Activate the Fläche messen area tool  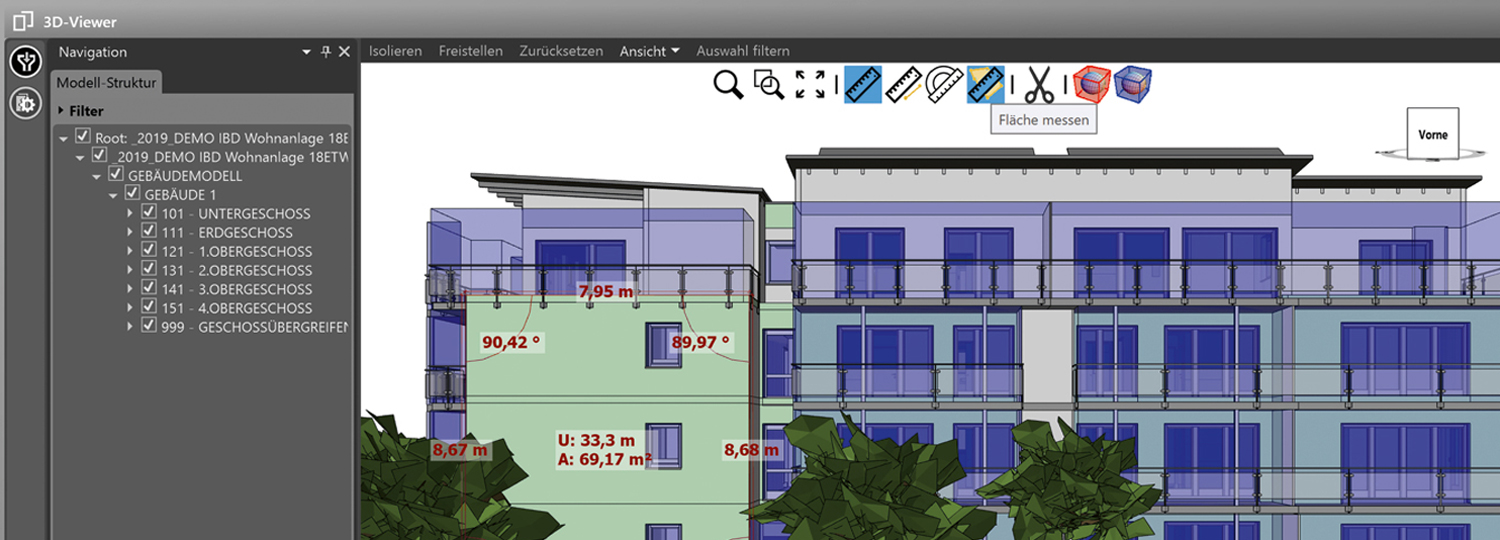985,85
